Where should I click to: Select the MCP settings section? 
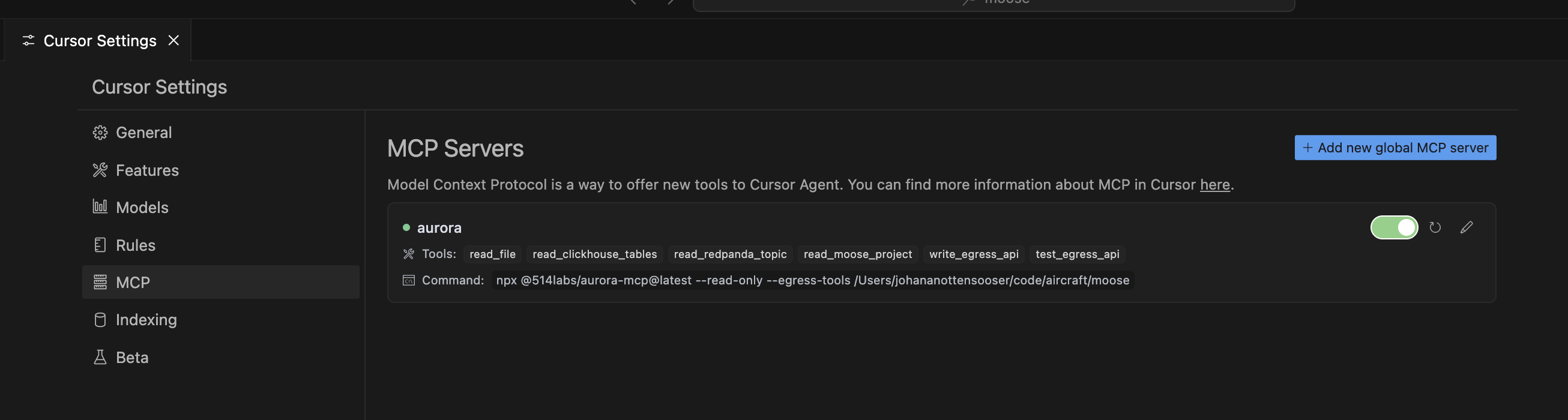click(x=220, y=283)
